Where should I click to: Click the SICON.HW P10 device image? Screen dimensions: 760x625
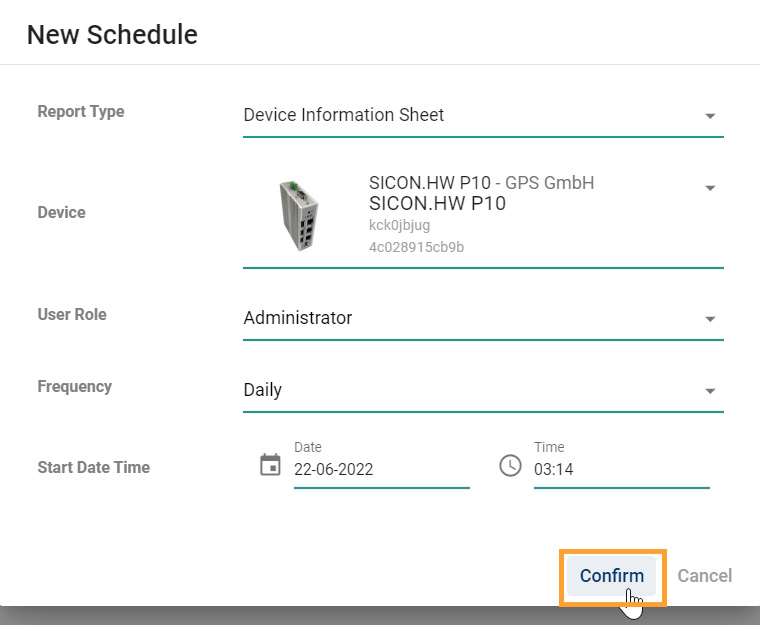tap(298, 214)
